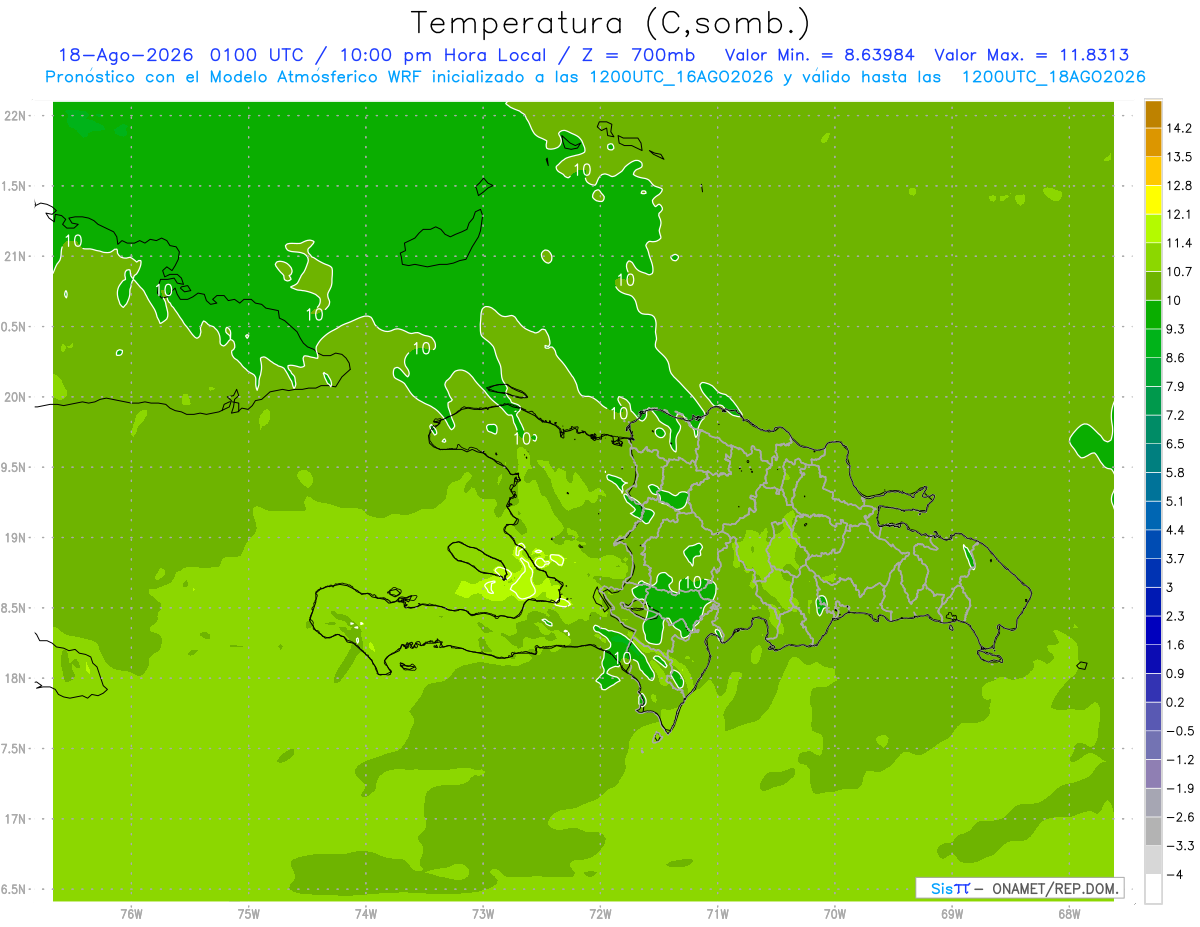Select the '8.6' colorbar value

1176,358
